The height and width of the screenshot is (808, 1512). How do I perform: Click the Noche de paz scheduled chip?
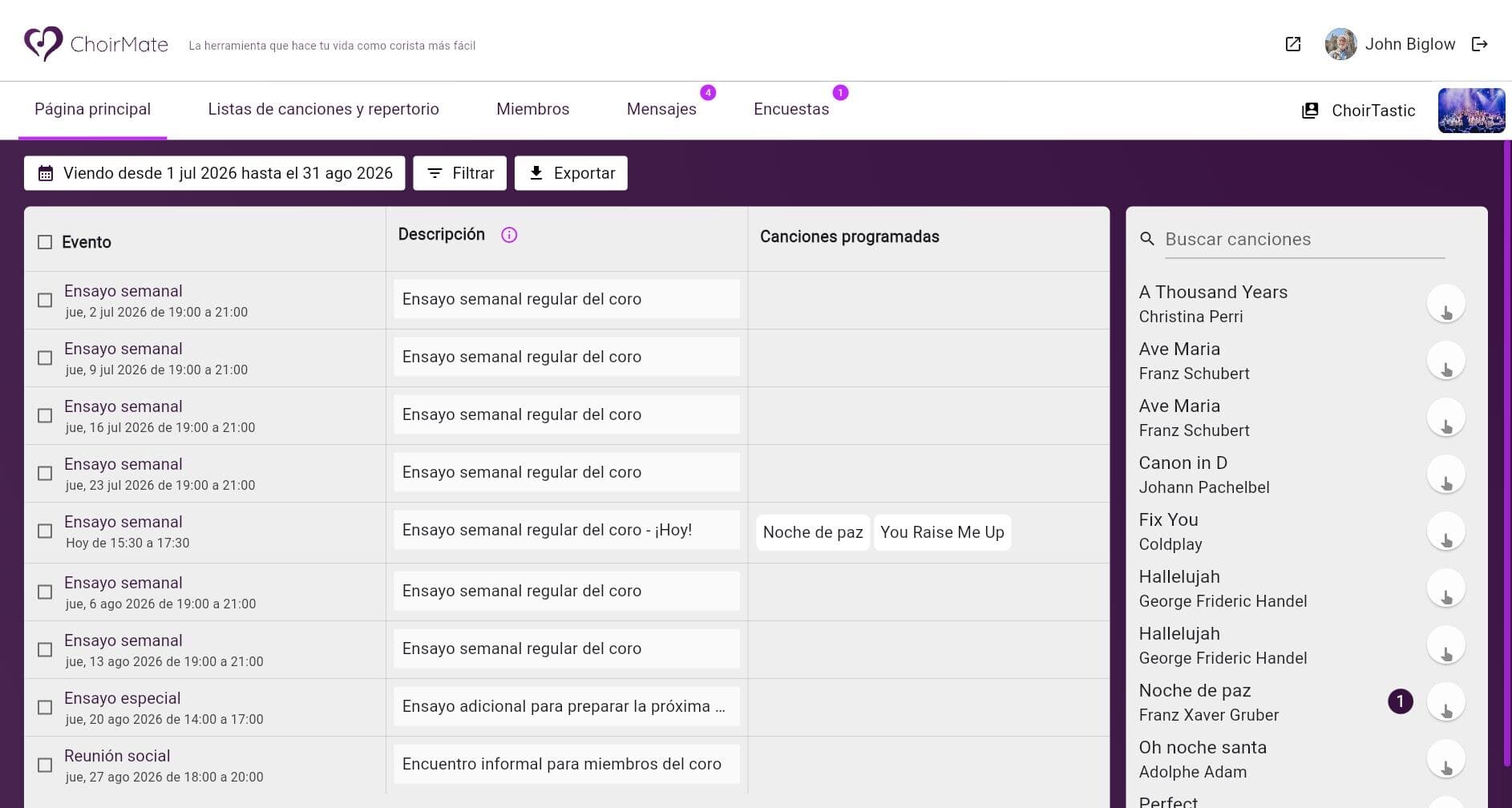(813, 532)
